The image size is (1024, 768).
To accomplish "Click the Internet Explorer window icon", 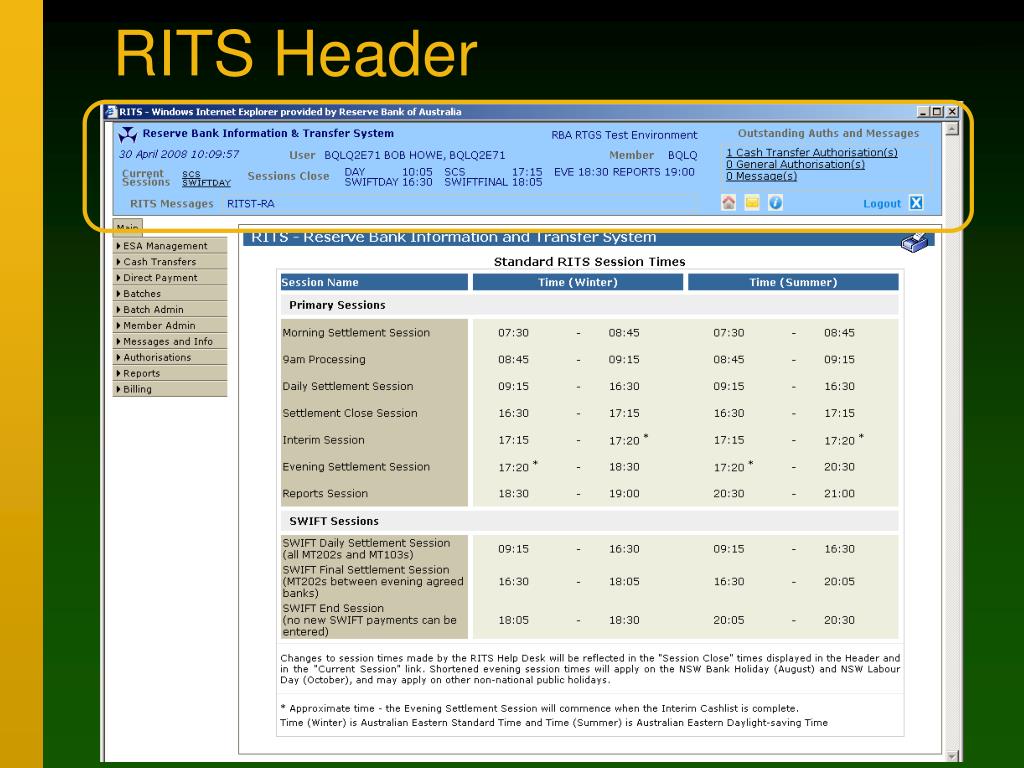I will [x=111, y=112].
